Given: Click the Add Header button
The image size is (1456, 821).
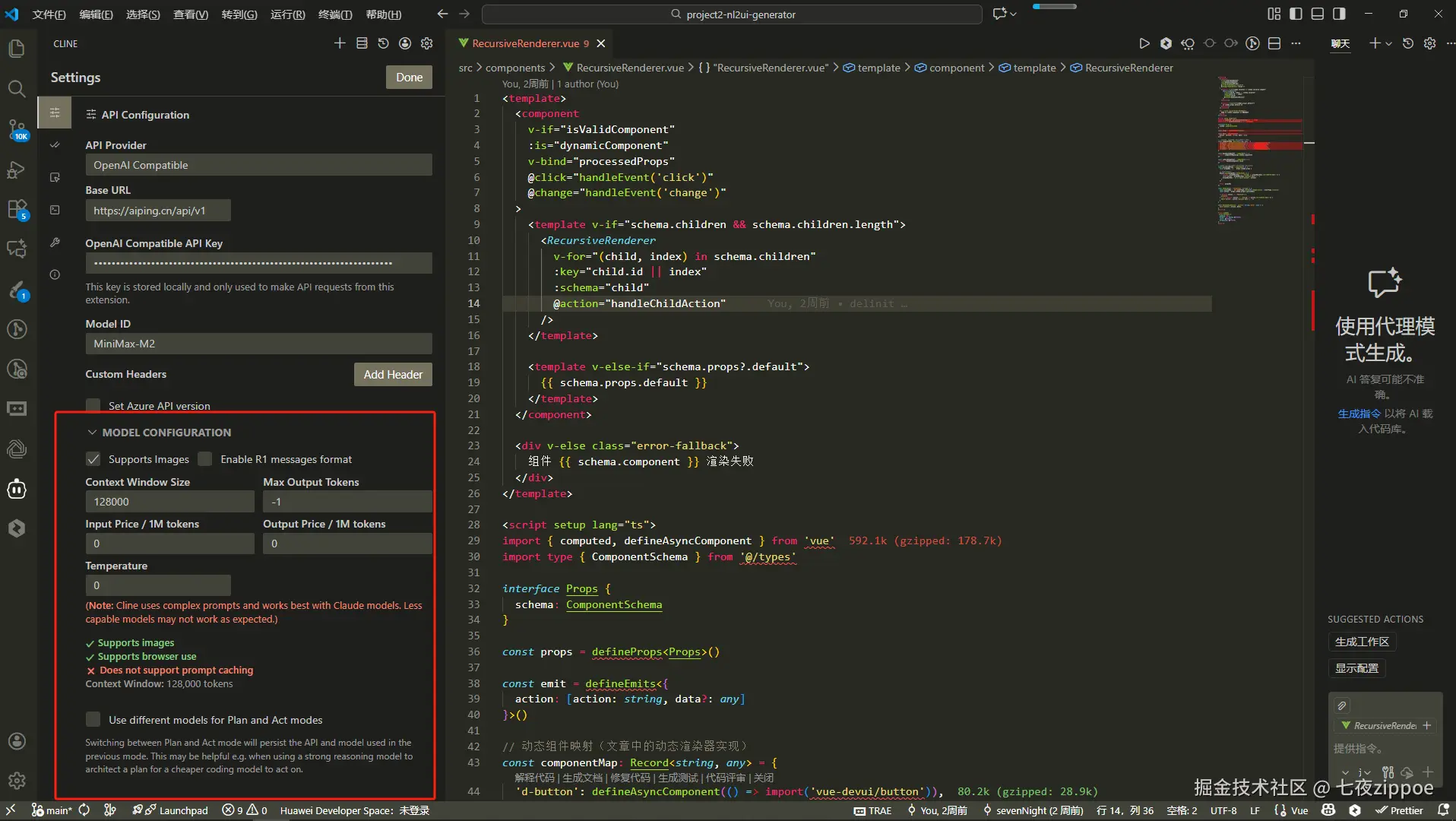Looking at the screenshot, I should click(393, 374).
